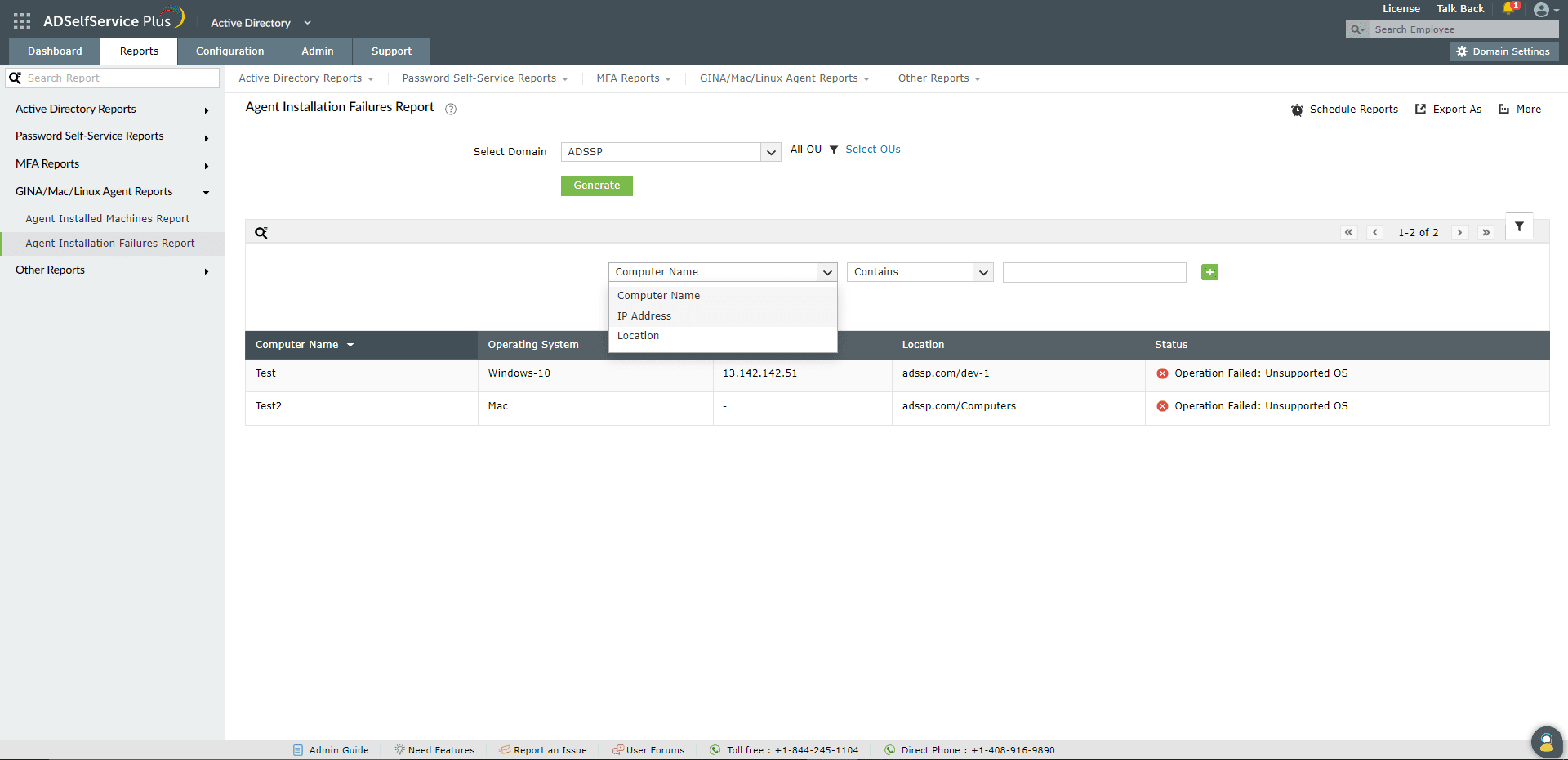This screenshot has width=1568, height=760.
Task: Open the Contains condition dropdown
Action: [x=920, y=272]
